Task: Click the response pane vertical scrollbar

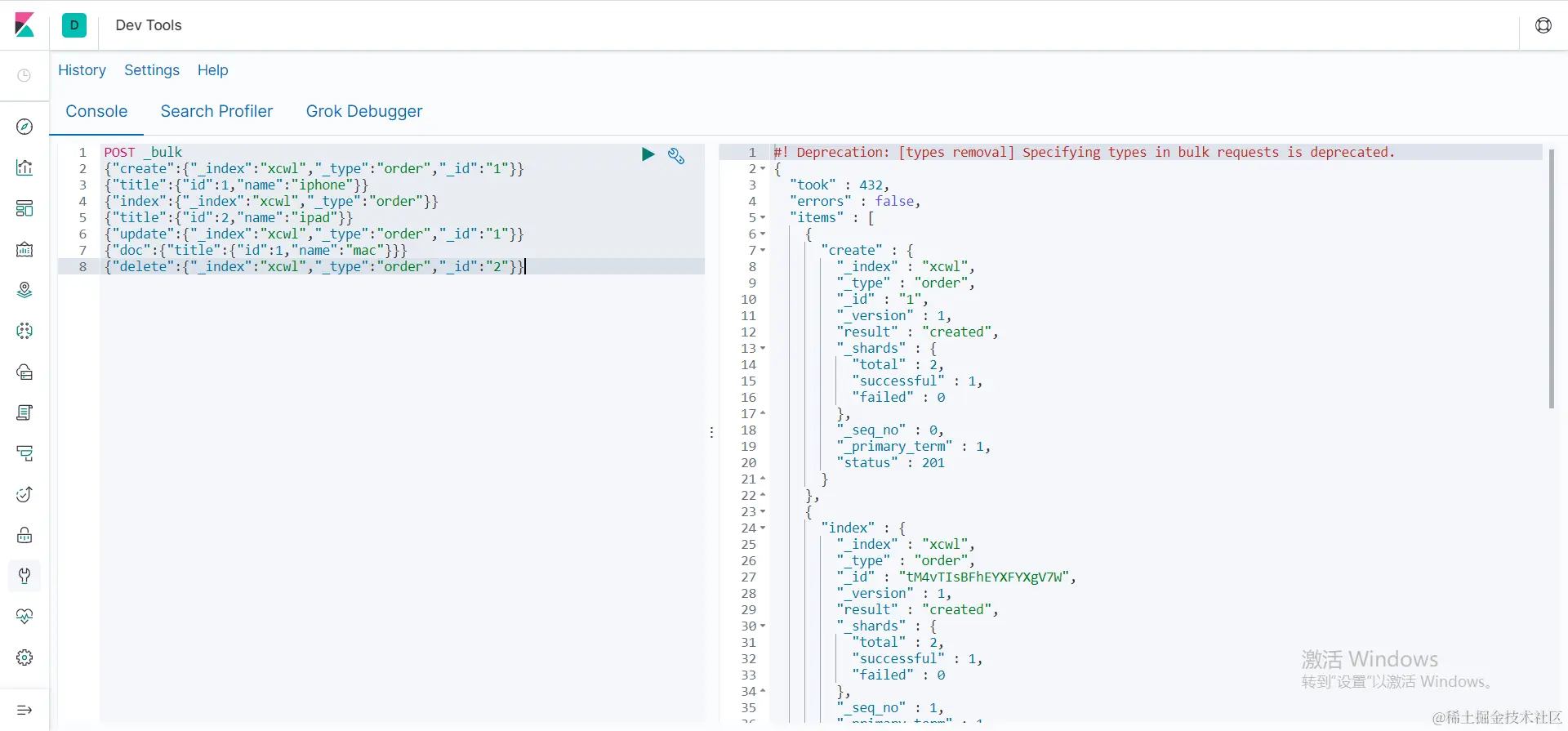Action: pos(1552,278)
